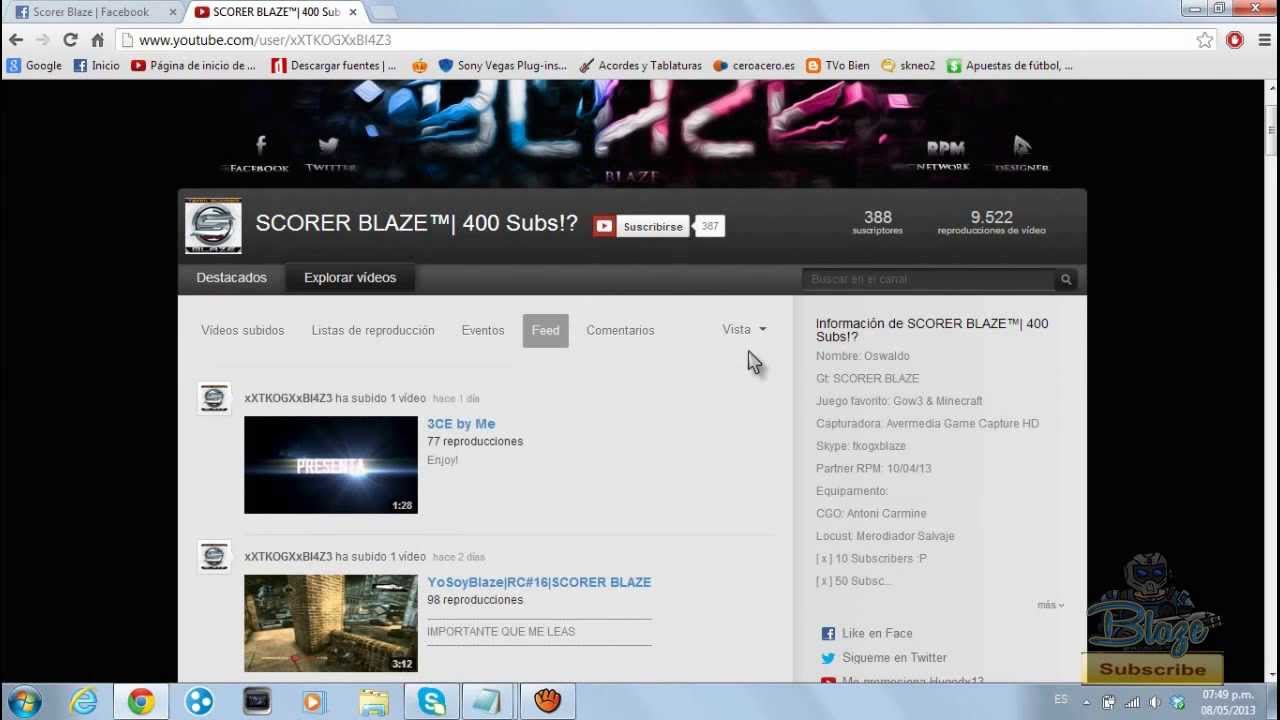Open the Acordes y Tablaturas bookmark
Screen dimensions: 1280x720
click(x=639, y=66)
